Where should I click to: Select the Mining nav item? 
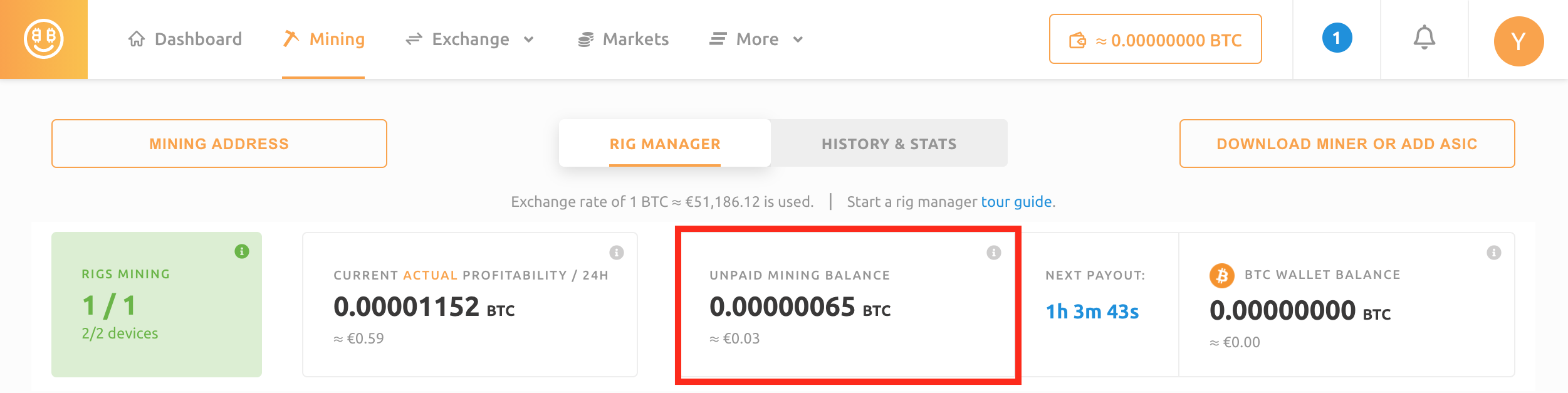tap(324, 39)
